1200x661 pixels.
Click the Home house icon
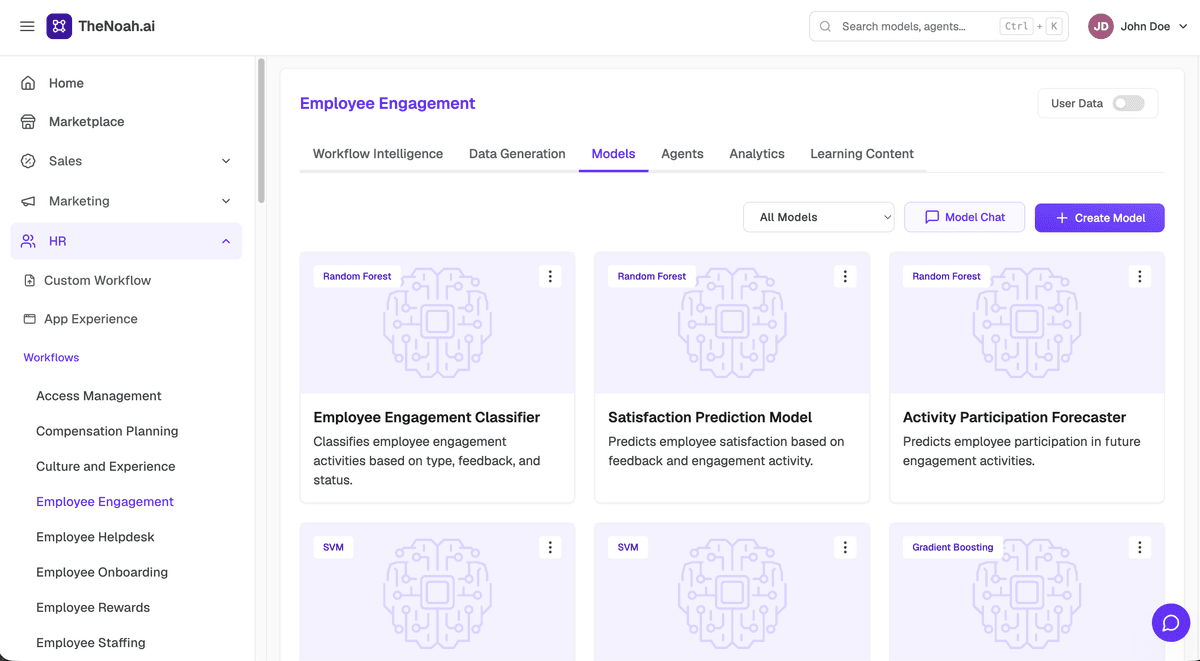pyautogui.click(x=29, y=83)
